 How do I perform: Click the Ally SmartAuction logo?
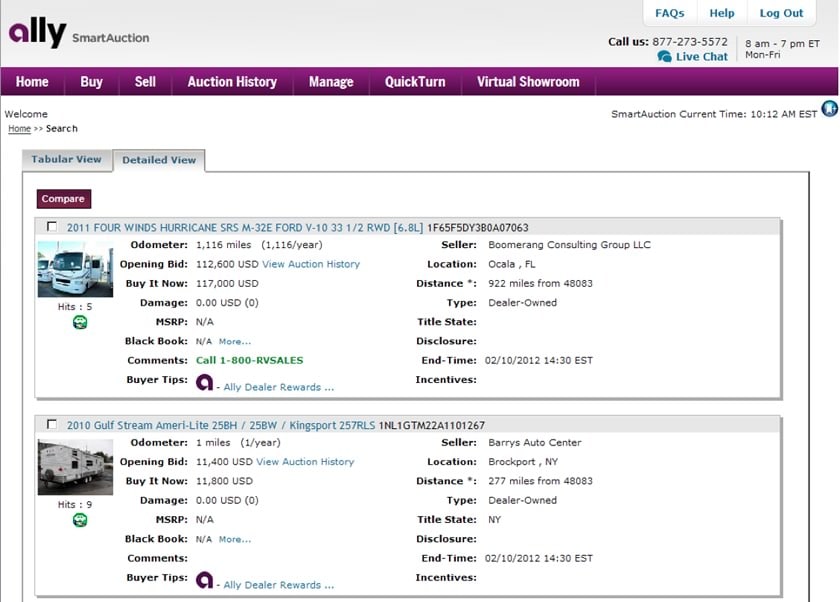79,33
